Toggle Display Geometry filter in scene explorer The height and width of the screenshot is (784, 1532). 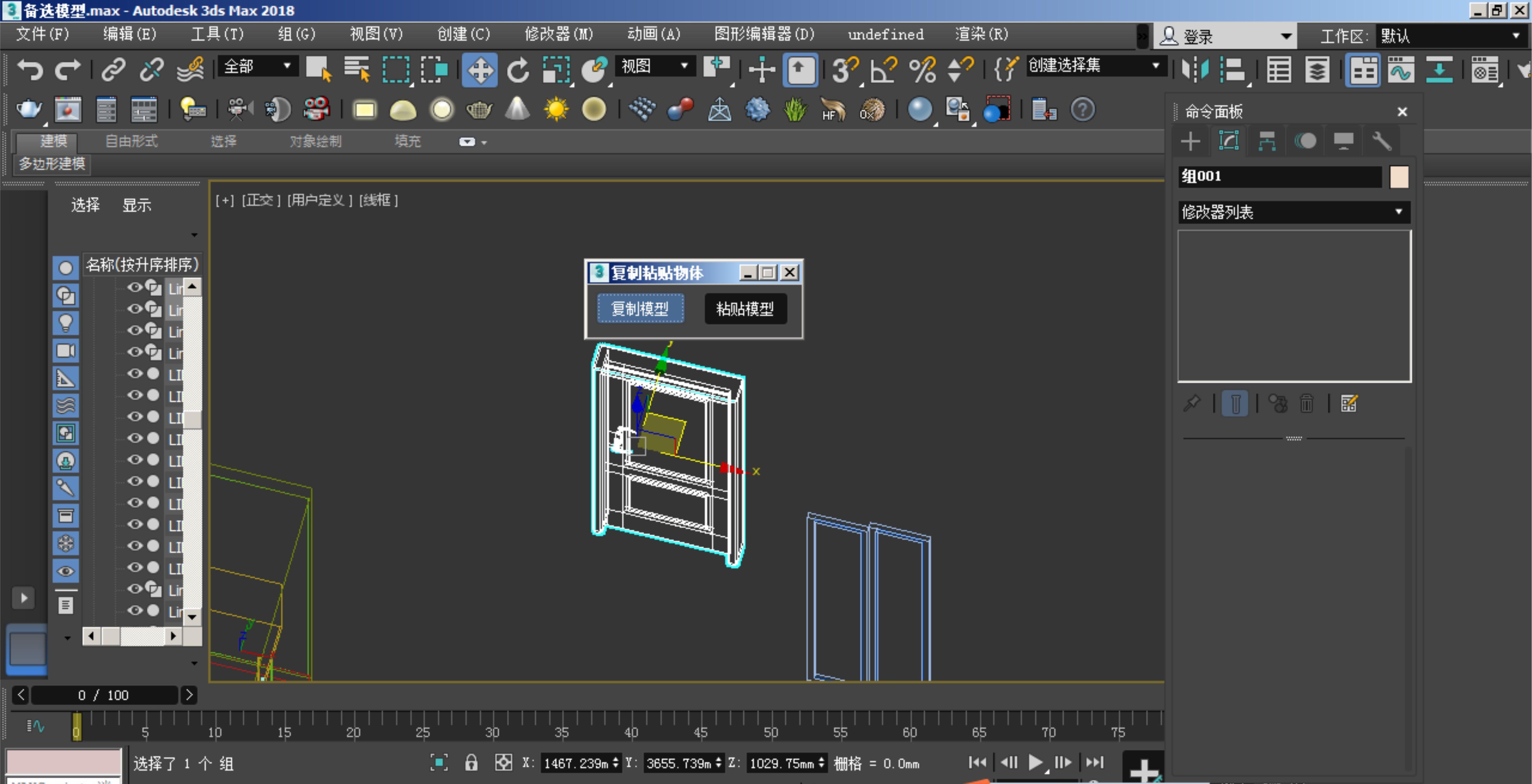[65, 268]
